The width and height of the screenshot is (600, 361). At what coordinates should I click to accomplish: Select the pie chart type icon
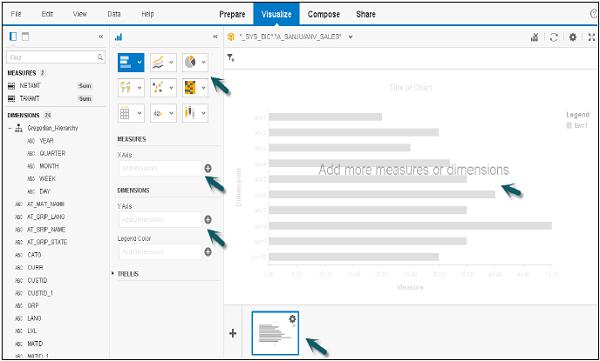click(x=190, y=62)
